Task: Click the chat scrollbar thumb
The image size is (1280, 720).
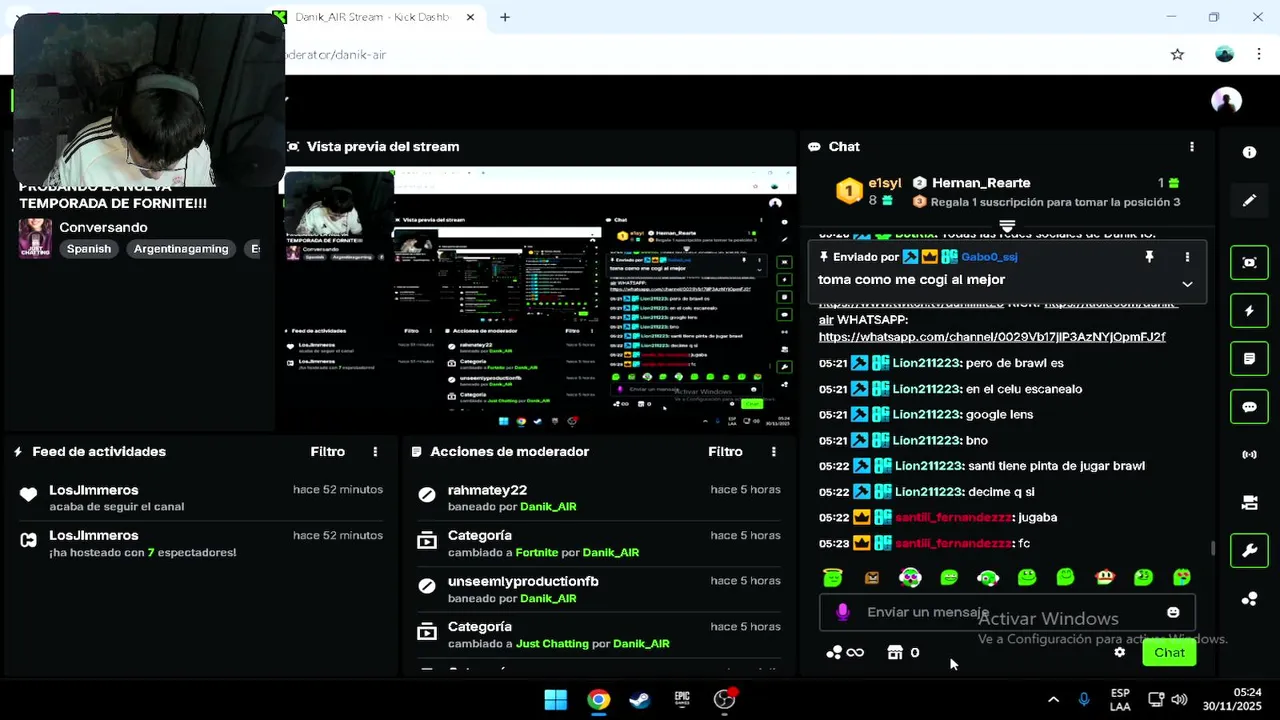Action: 1213,548
